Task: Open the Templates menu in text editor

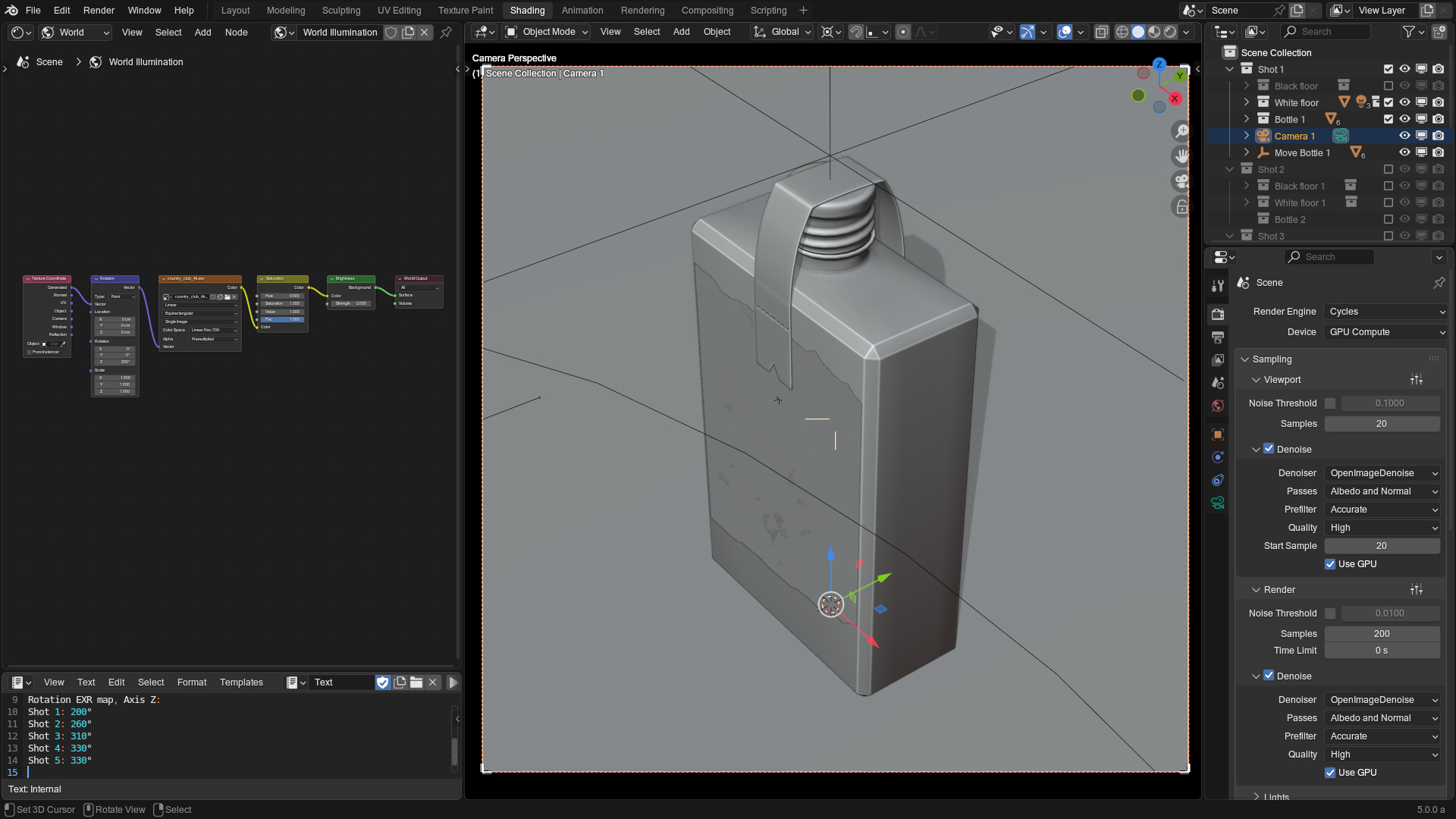Action: coord(241,682)
